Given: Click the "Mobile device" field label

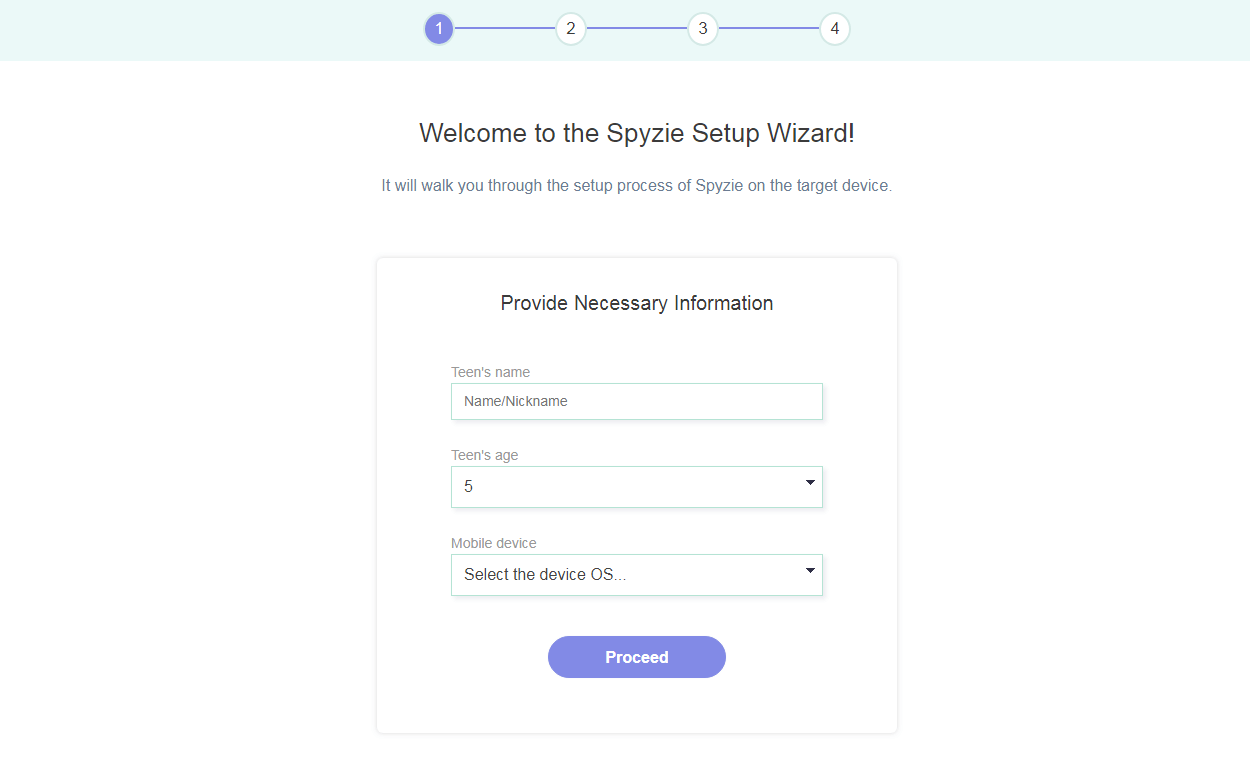Looking at the screenshot, I should click(x=493, y=543).
